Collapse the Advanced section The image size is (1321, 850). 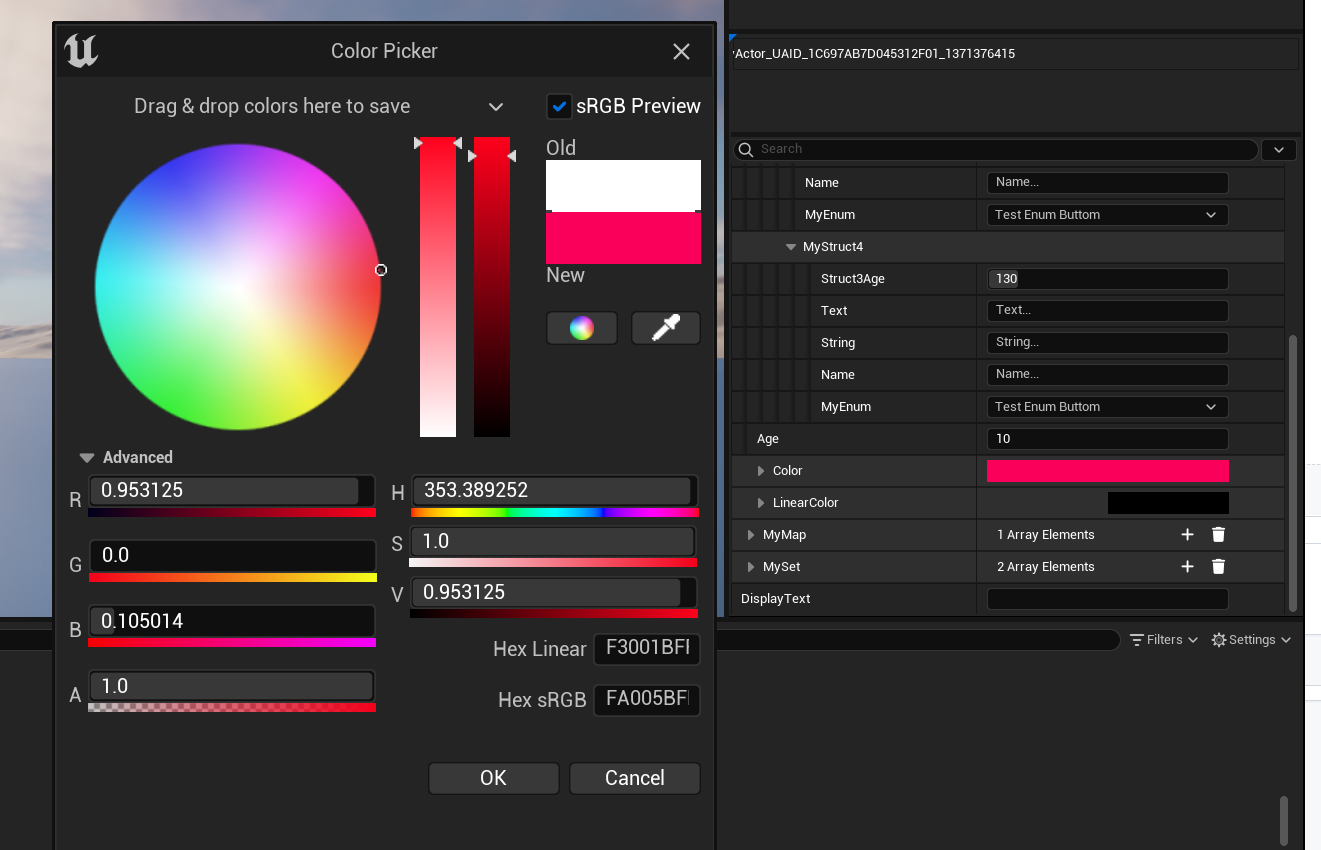coord(87,458)
